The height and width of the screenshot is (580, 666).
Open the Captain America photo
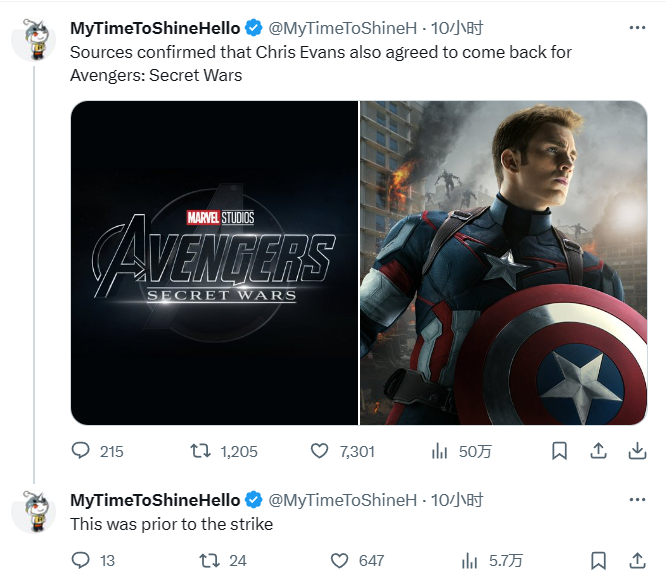(503, 263)
